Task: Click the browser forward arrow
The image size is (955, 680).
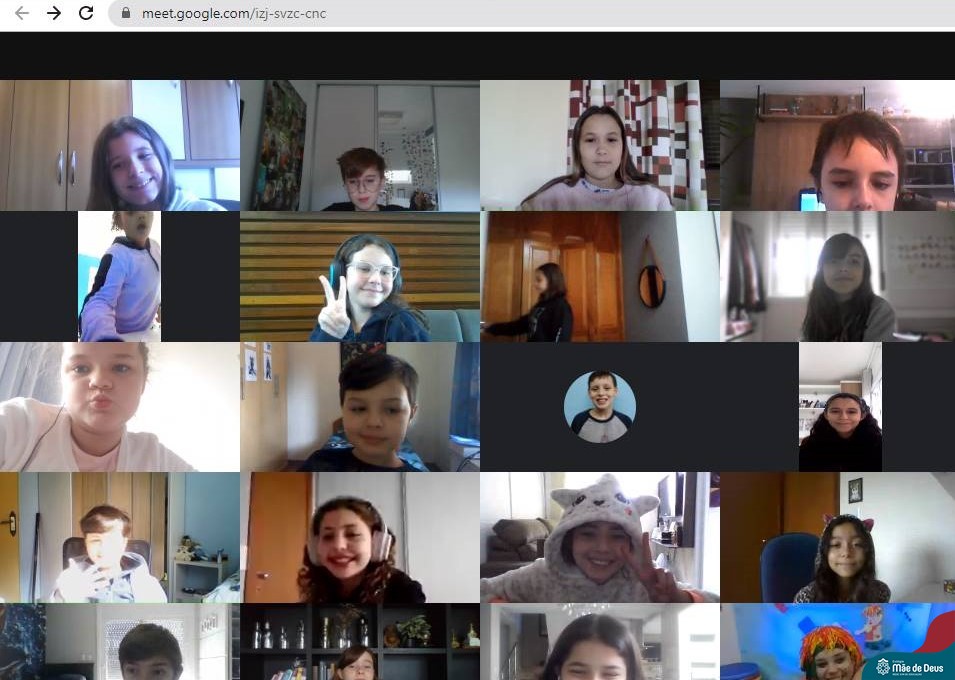Action: tap(54, 13)
